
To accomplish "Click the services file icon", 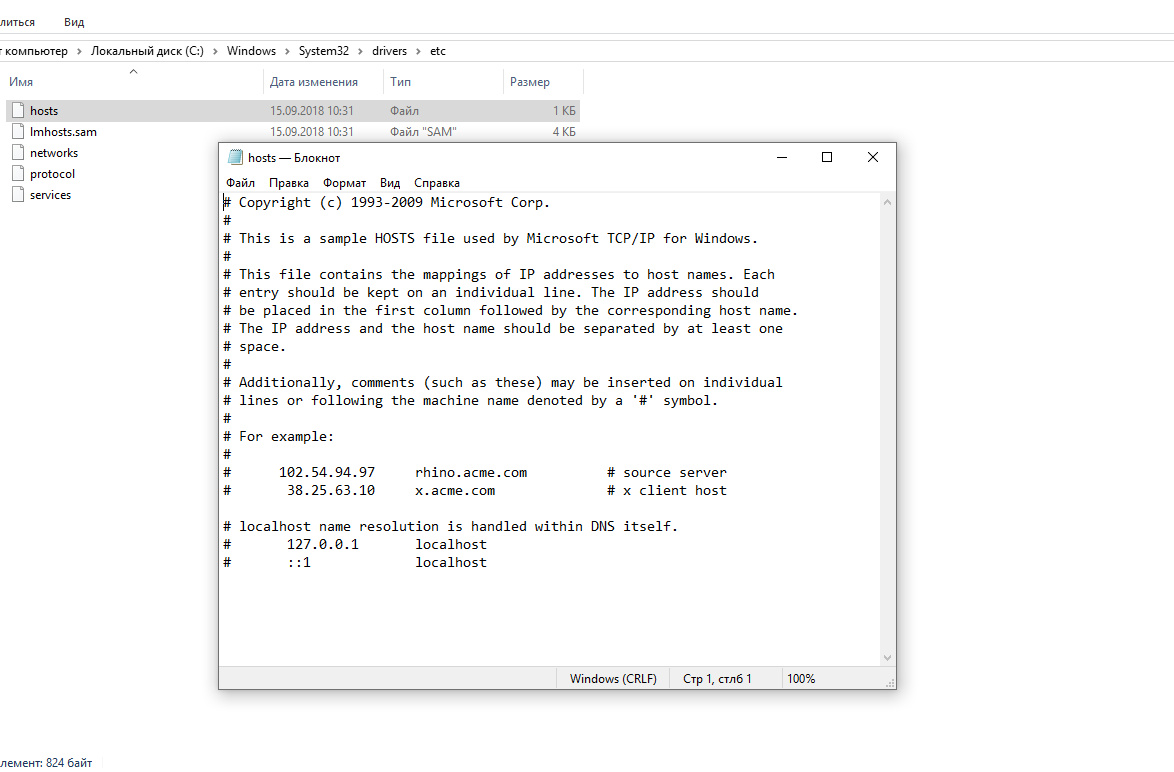I will click(17, 195).
